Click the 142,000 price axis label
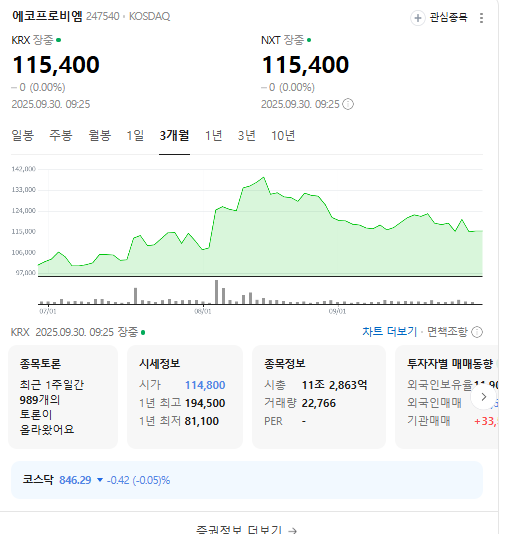 coord(23,169)
